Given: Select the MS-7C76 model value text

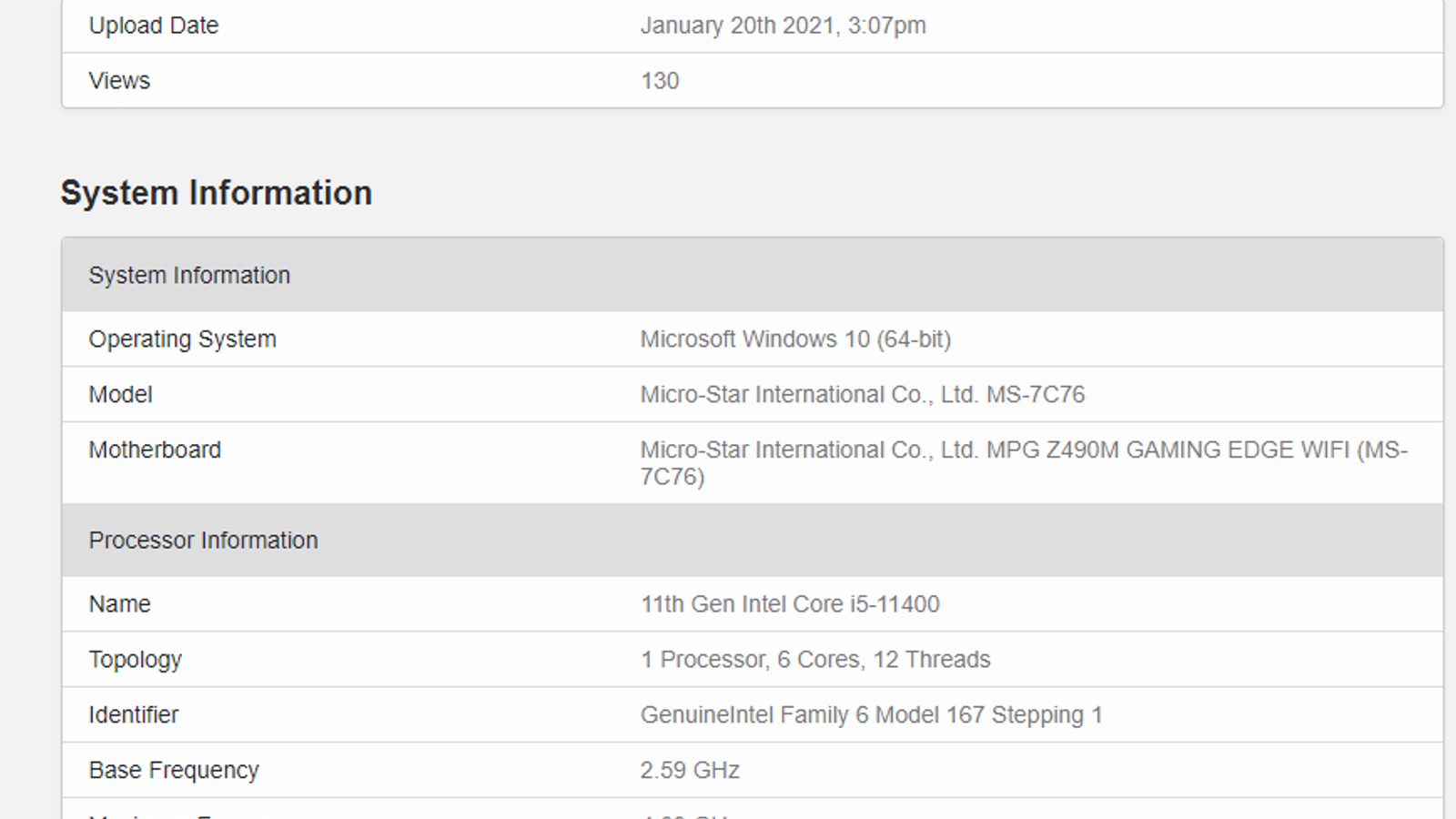Looking at the screenshot, I should 862,395.
